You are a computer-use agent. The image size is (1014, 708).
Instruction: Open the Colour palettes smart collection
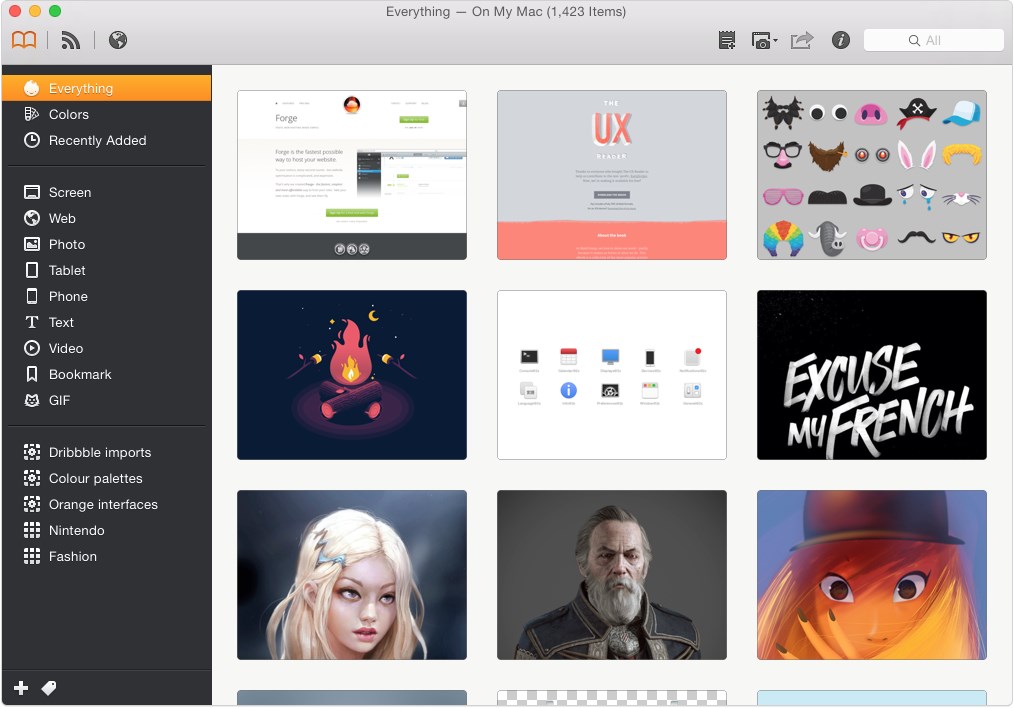[x=107, y=478]
